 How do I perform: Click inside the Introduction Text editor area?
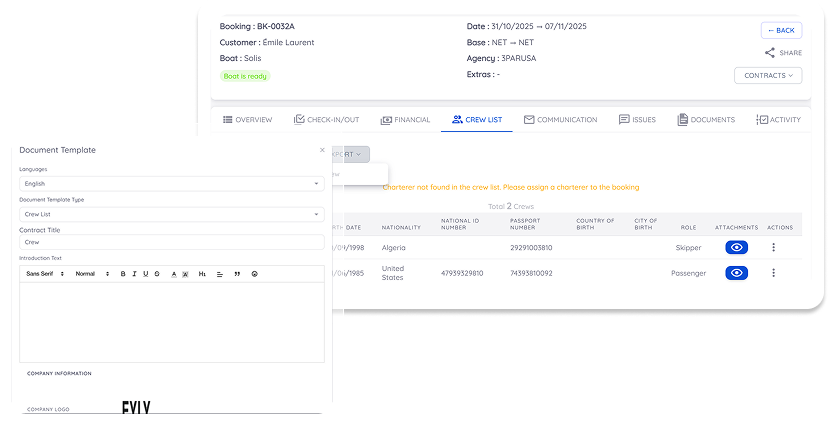pyautogui.click(x=172, y=322)
